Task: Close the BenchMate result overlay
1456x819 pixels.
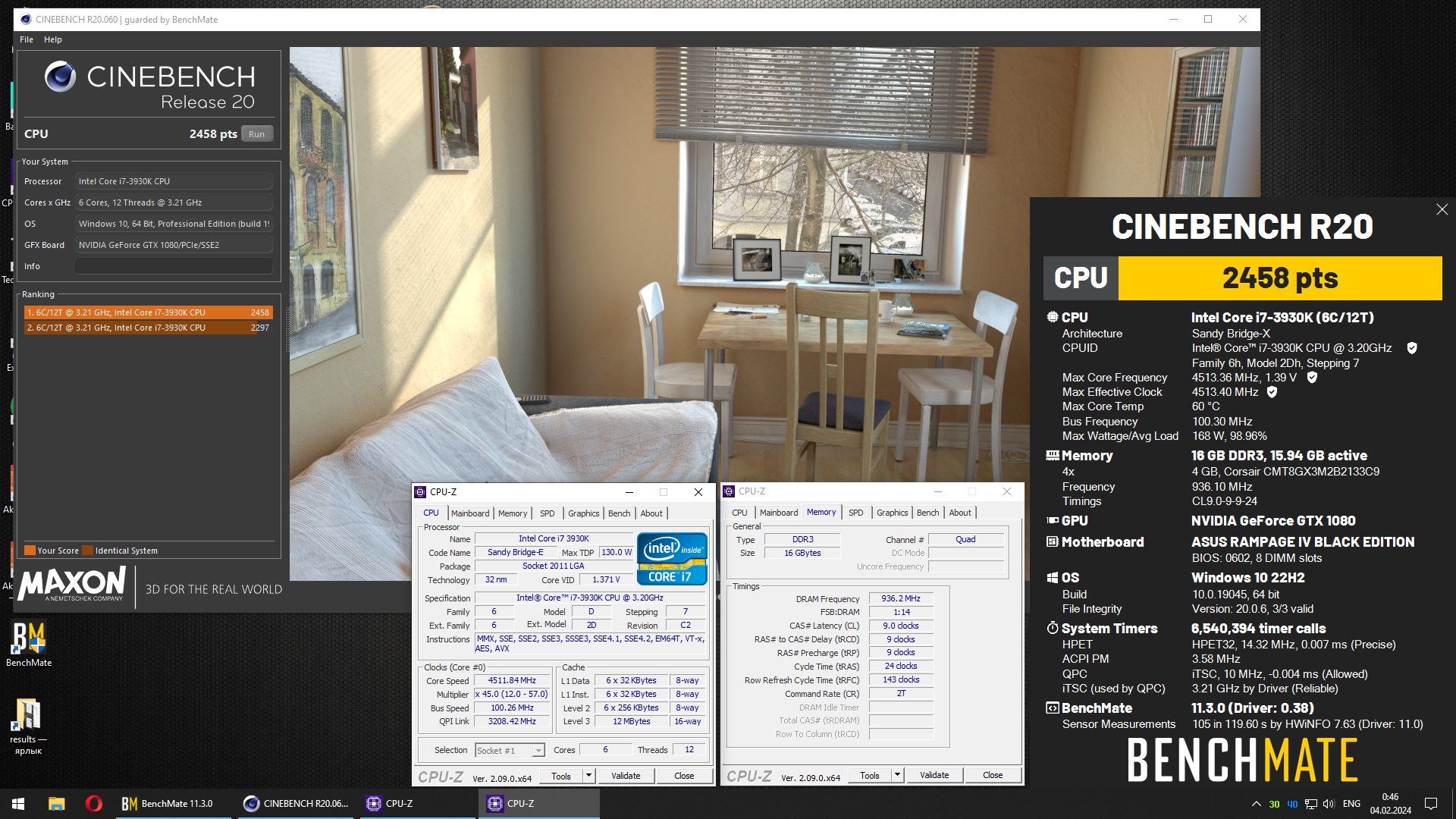Action: click(1442, 210)
